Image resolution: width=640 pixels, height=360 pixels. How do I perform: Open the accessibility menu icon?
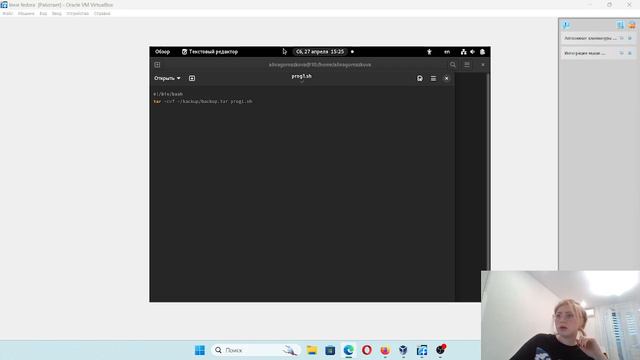pyautogui.click(x=429, y=52)
